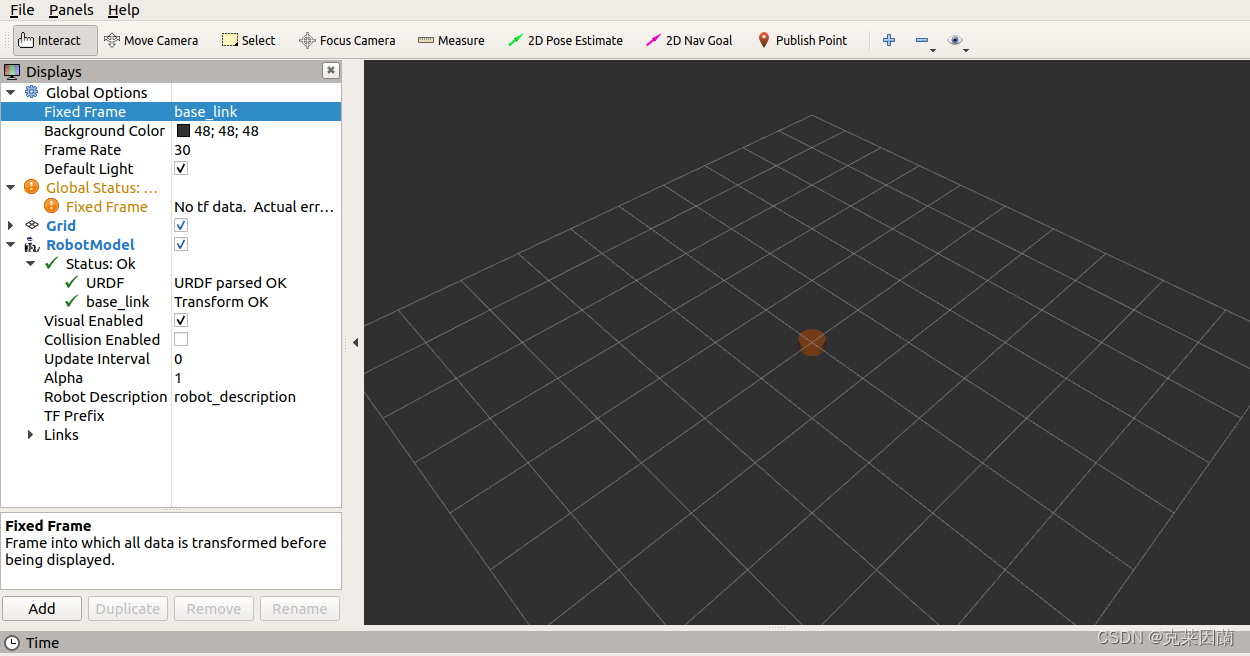Click the green check beside base_link
Image resolution: width=1250 pixels, height=656 pixels.
(x=72, y=301)
